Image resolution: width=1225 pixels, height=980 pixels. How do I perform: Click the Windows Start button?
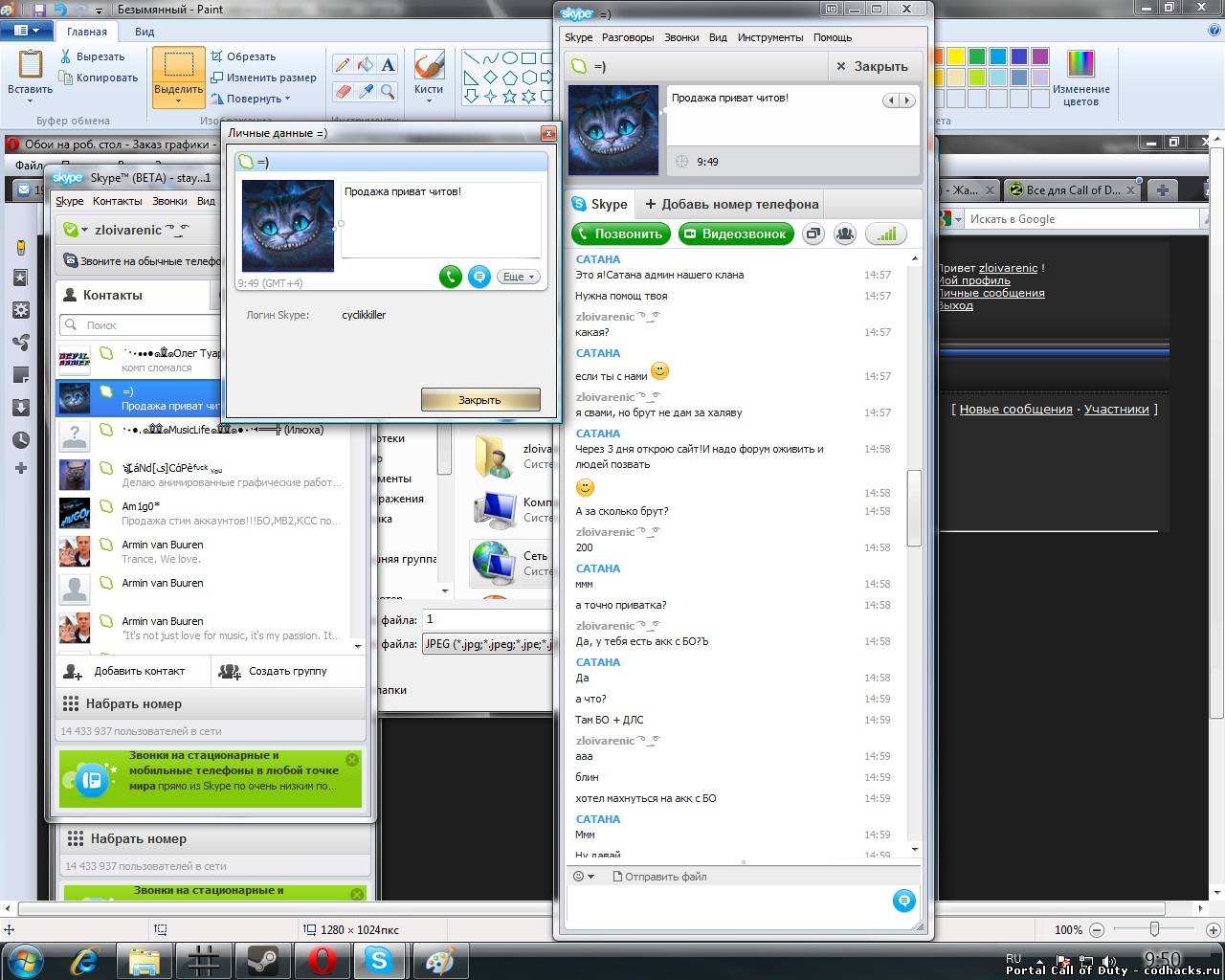pos(24,960)
